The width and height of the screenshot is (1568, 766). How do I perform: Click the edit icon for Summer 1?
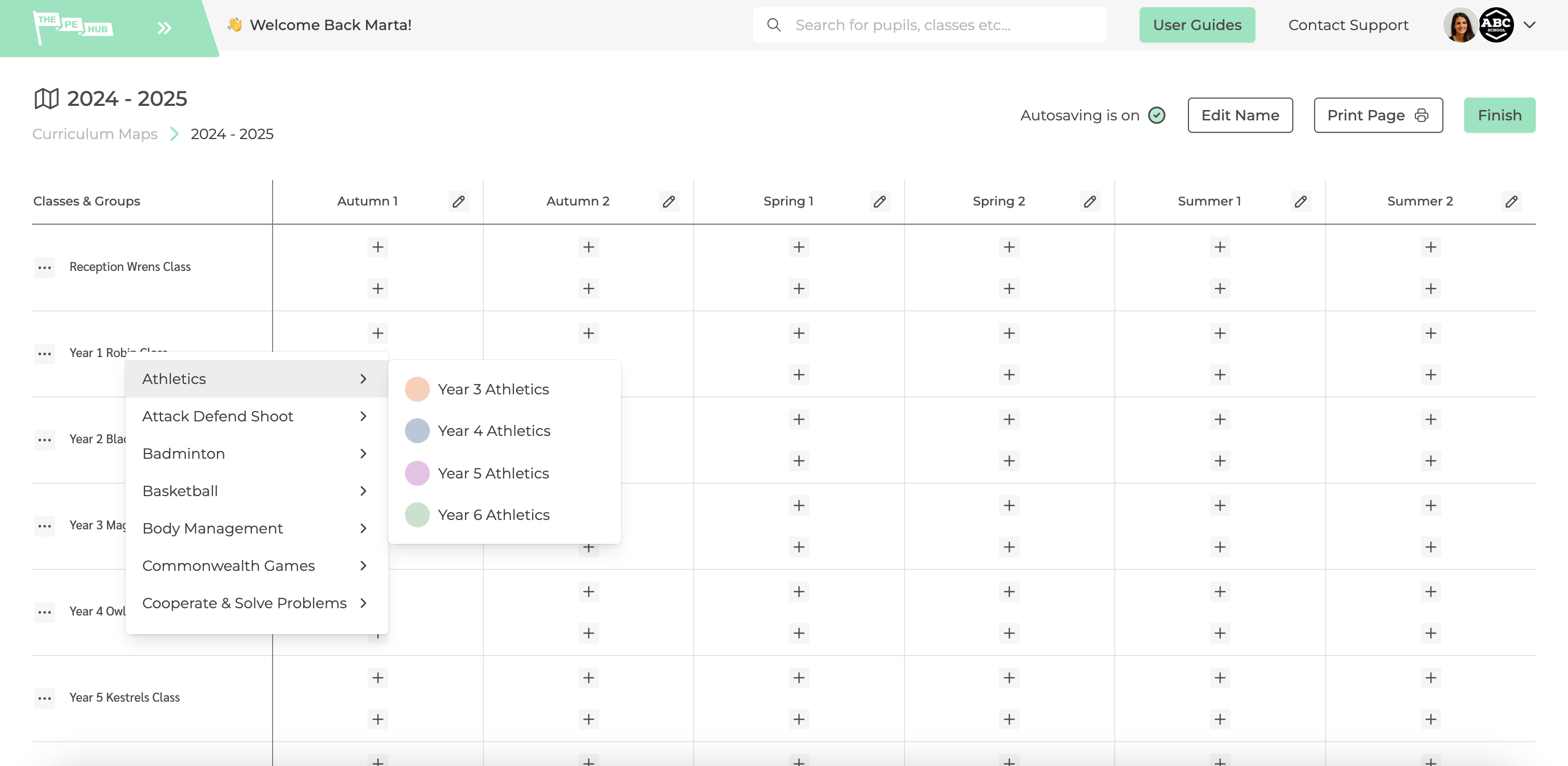tap(1300, 201)
